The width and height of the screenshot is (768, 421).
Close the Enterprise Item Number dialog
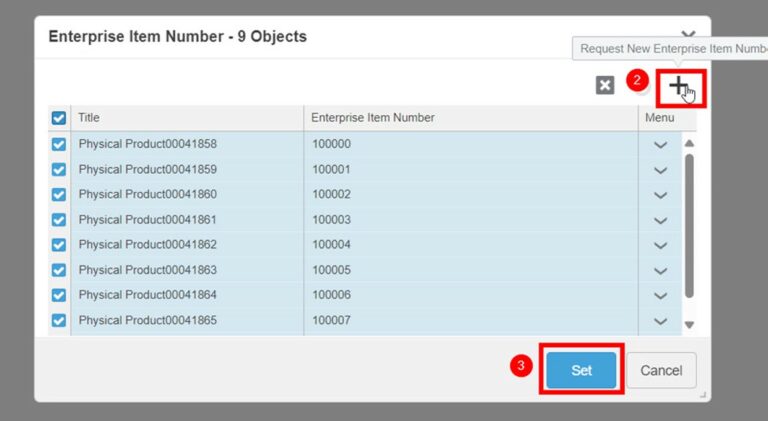688,35
